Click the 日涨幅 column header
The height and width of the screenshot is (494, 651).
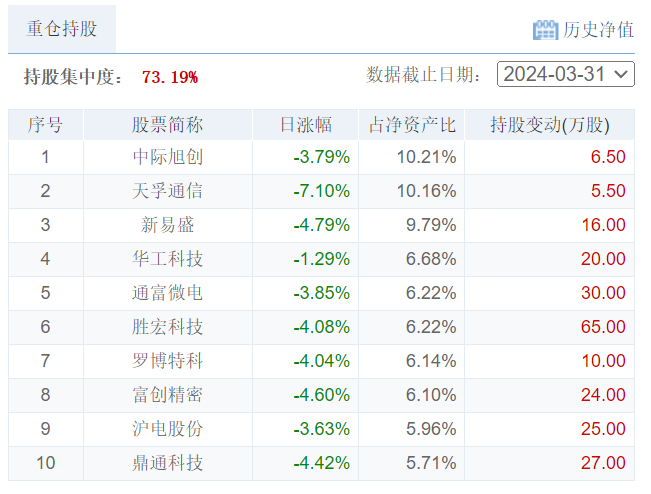(x=306, y=125)
